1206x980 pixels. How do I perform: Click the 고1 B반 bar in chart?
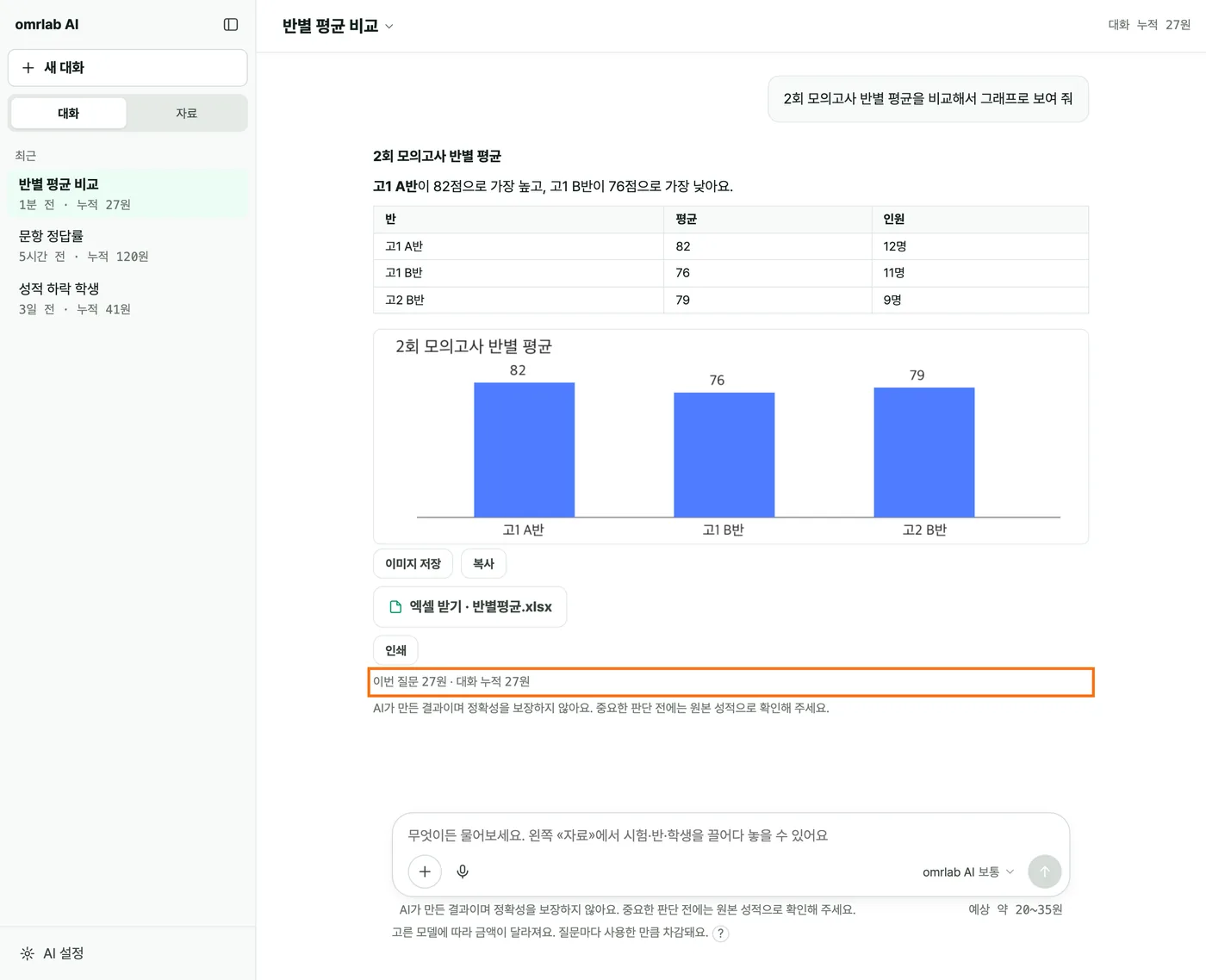coord(724,455)
